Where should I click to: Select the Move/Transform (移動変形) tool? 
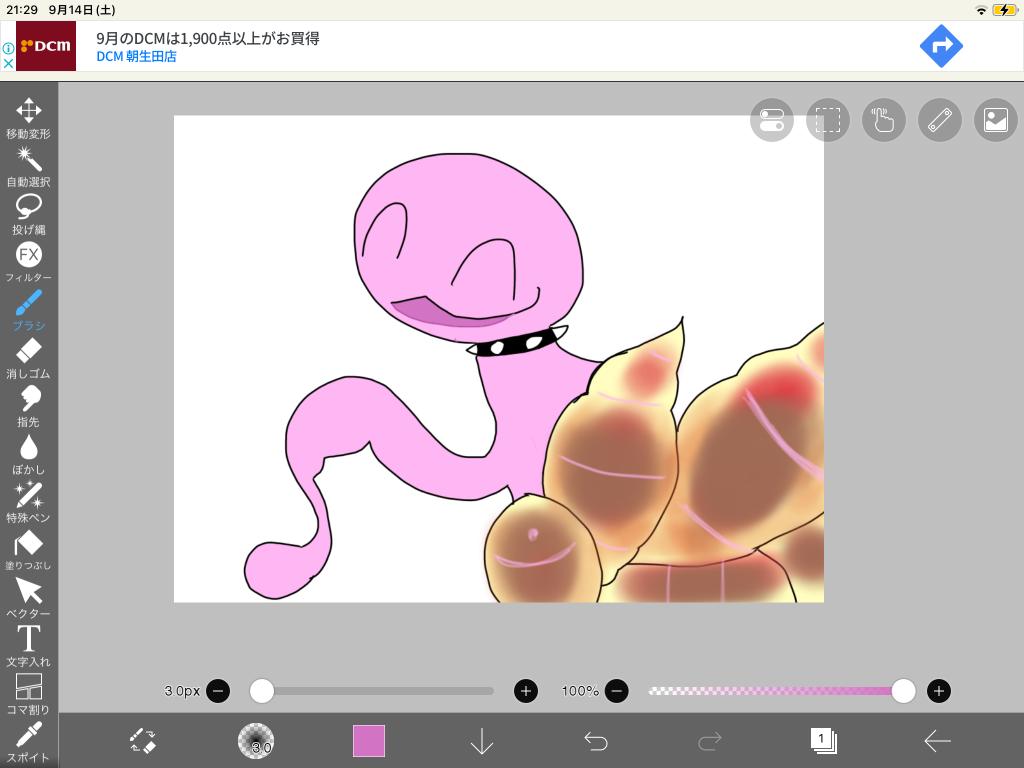(x=28, y=111)
